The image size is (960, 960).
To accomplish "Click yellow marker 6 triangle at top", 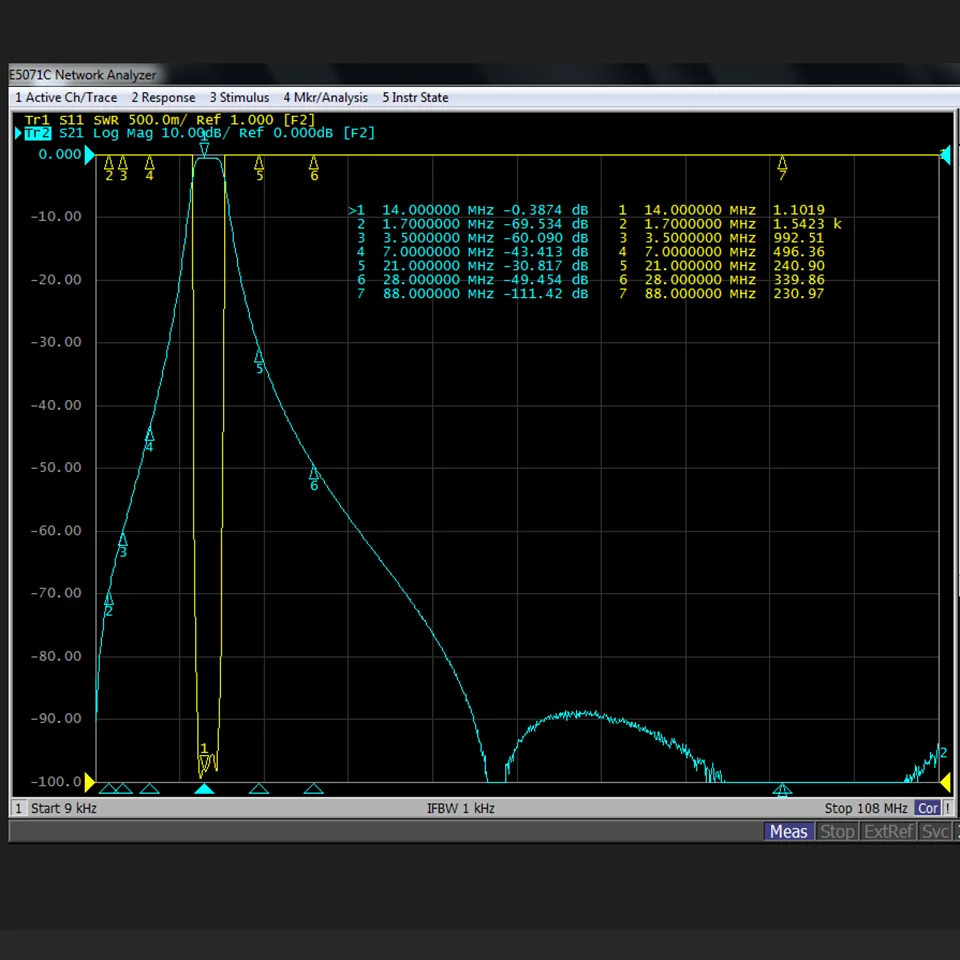I will click(x=313, y=163).
